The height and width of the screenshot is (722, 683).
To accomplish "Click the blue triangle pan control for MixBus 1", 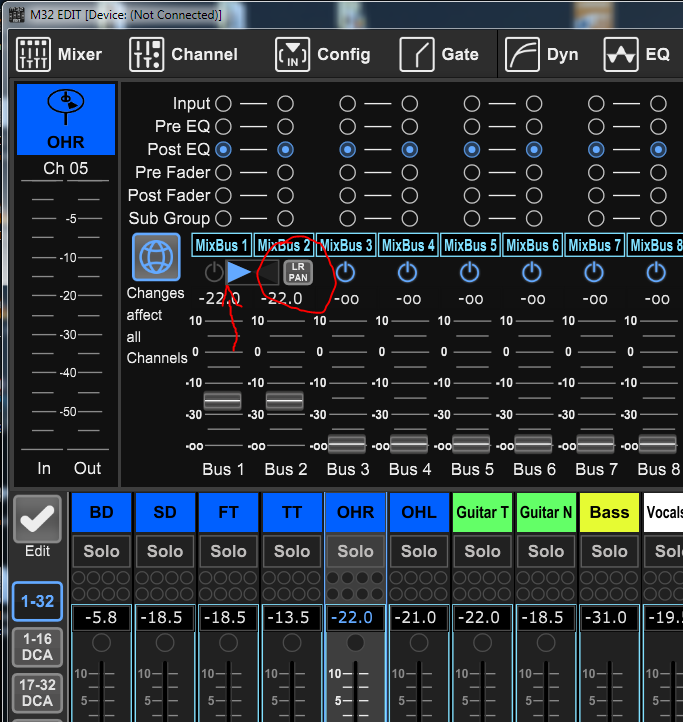I will coord(239,272).
